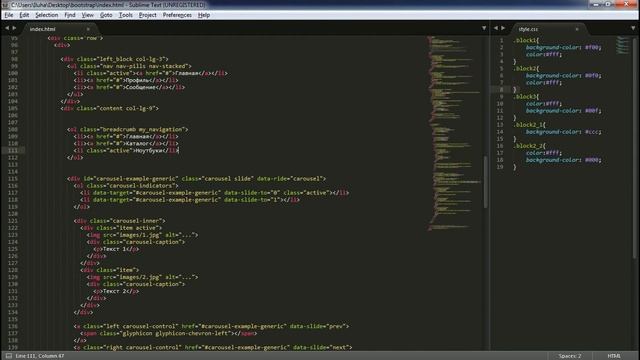
Task: Click the #ccc color value
Action: (x=592, y=132)
